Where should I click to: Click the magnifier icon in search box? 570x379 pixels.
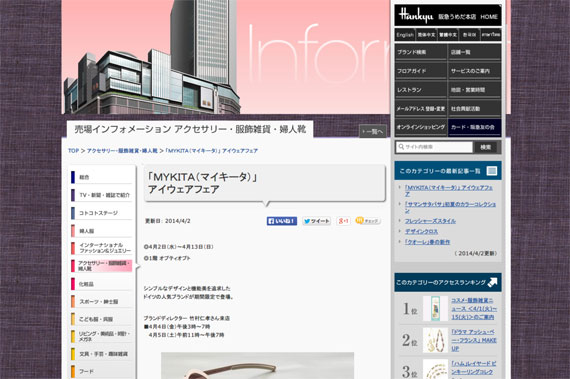pyautogui.click(x=401, y=147)
